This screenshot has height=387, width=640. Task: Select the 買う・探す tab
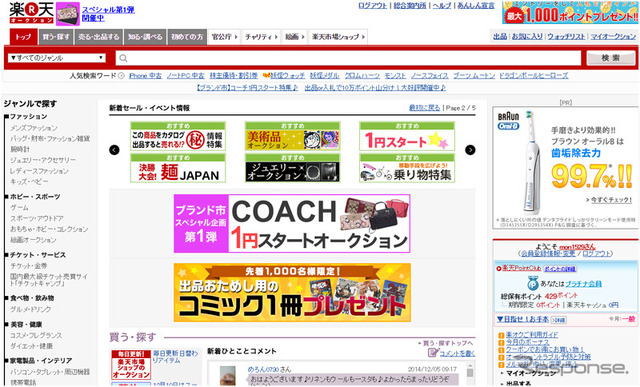click(x=56, y=37)
